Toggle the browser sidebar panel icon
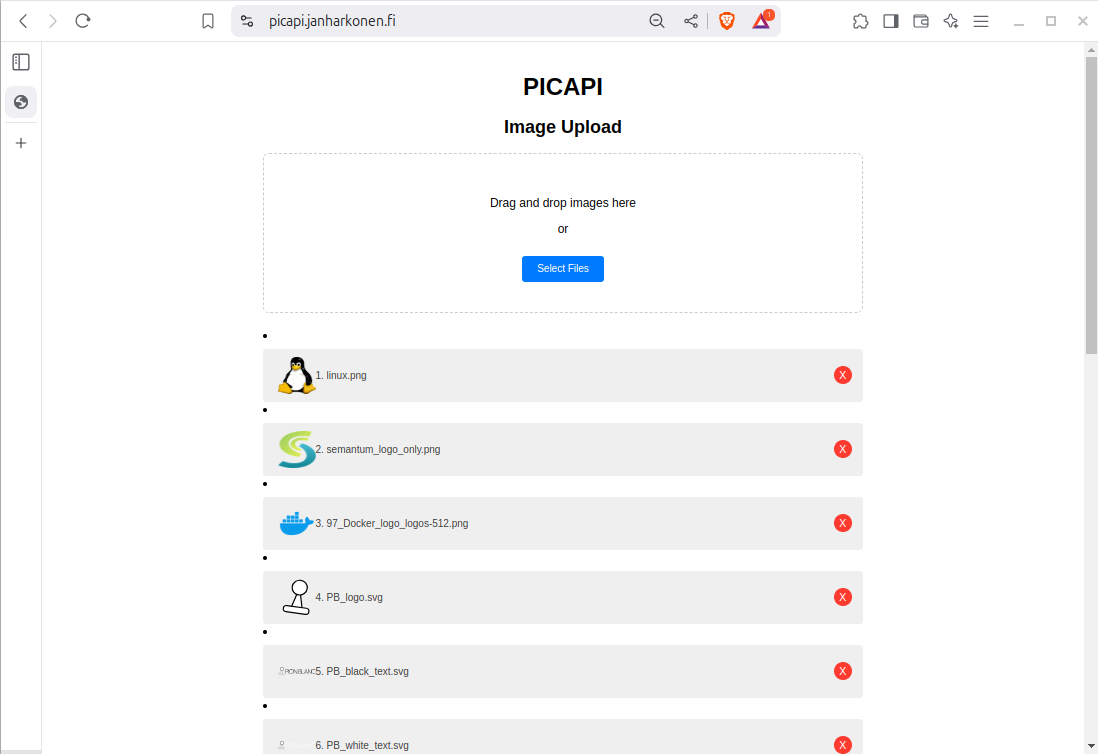The width and height of the screenshot is (1098, 754). coord(891,21)
